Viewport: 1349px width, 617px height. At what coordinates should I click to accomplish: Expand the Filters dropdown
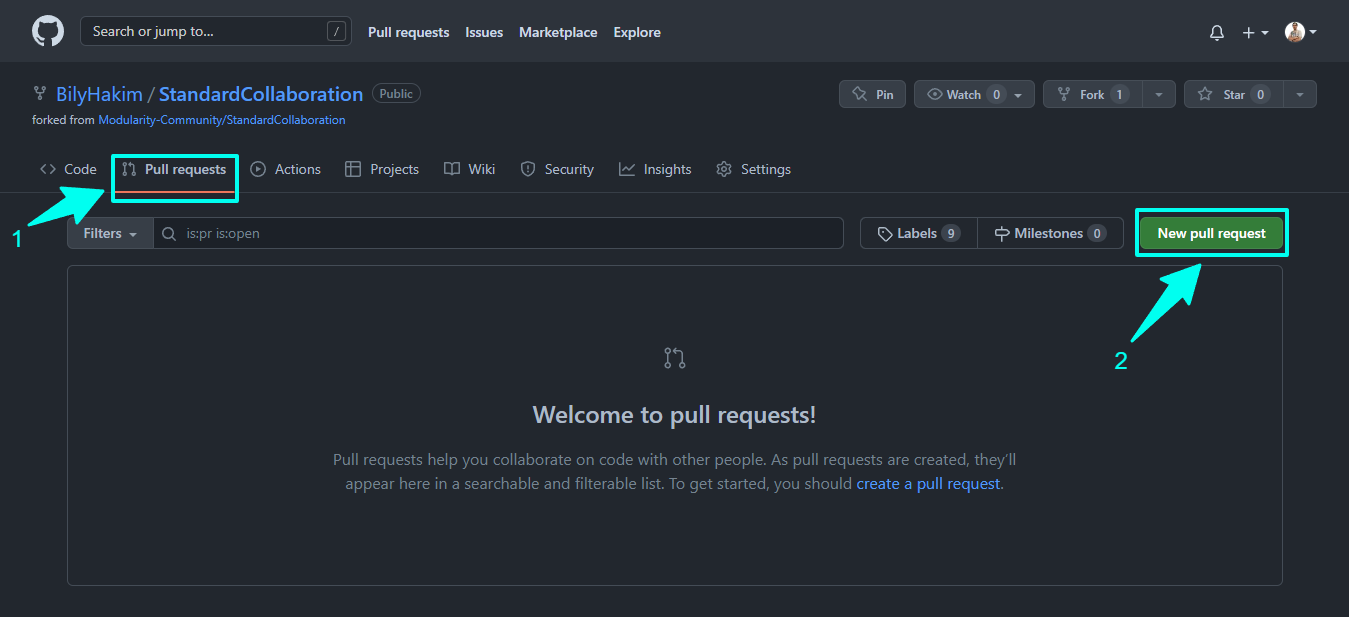[109, 233]
